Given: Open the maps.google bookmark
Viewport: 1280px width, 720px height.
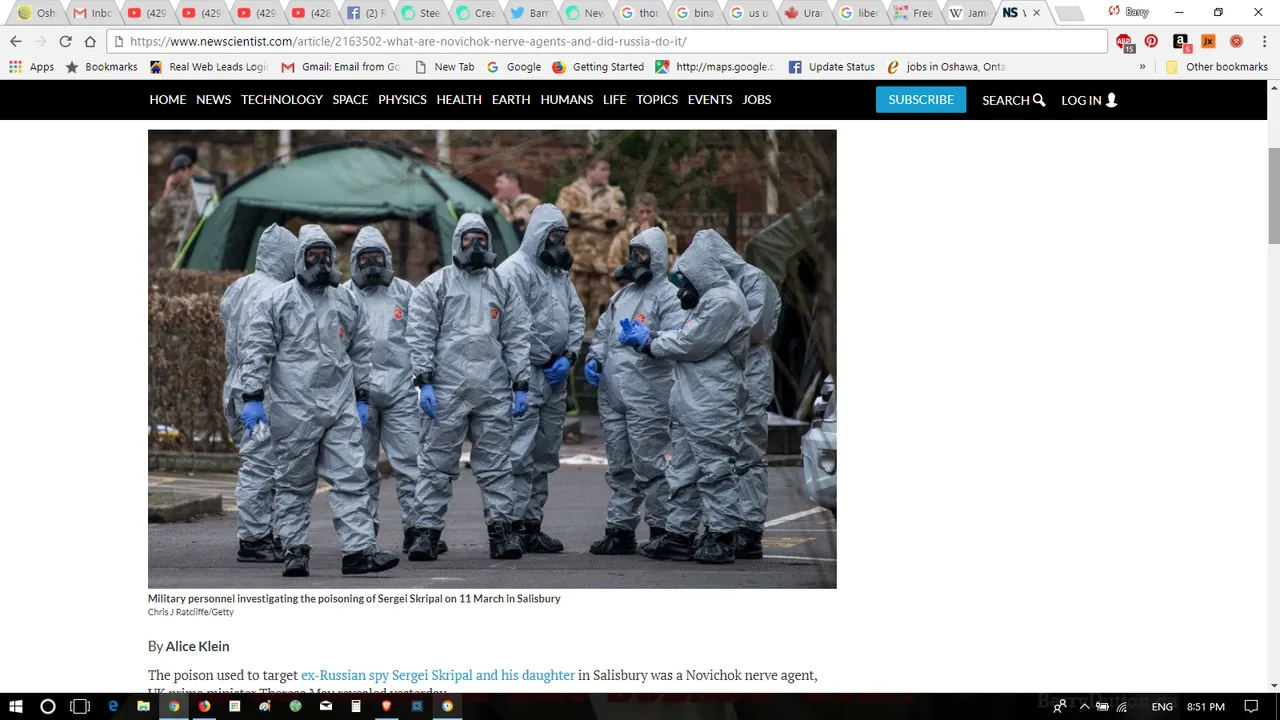Looking at the screenshot, I should [x=716, y=67].
